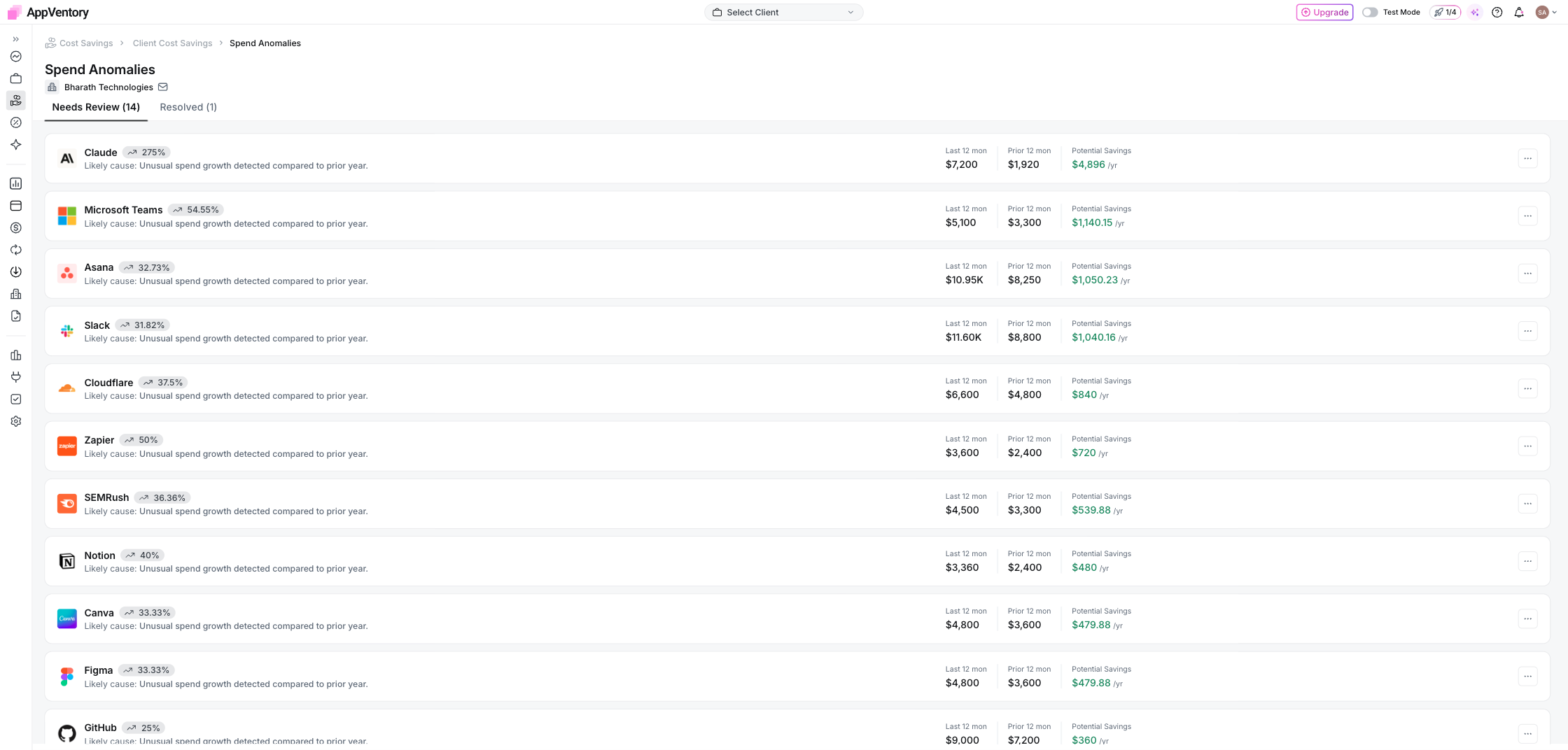The image size is (1568, 750).
Task: Go to Cost Savings breadcrumb
Action: [86, 43]
